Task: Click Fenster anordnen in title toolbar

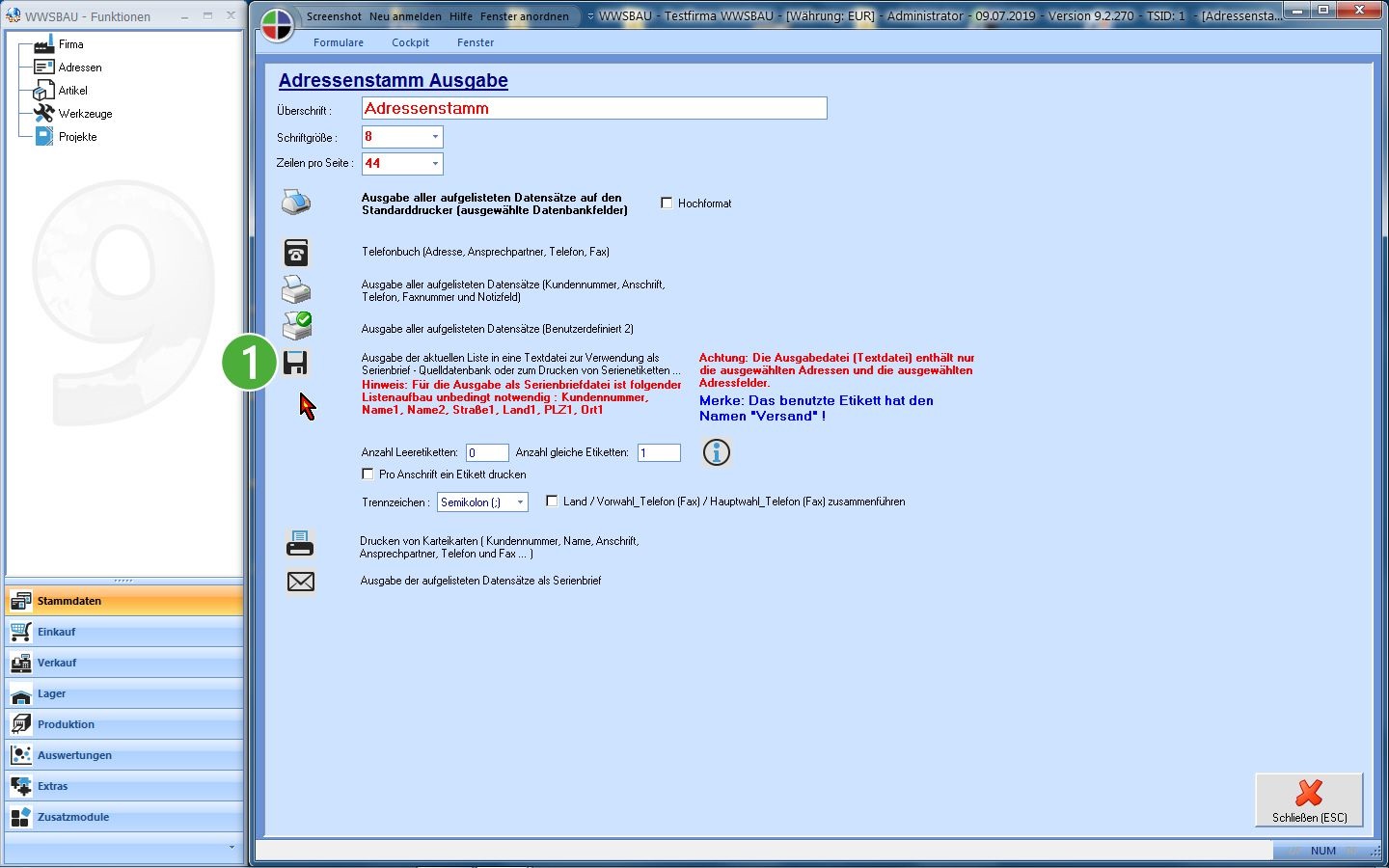Action: (x=525, y=16)
